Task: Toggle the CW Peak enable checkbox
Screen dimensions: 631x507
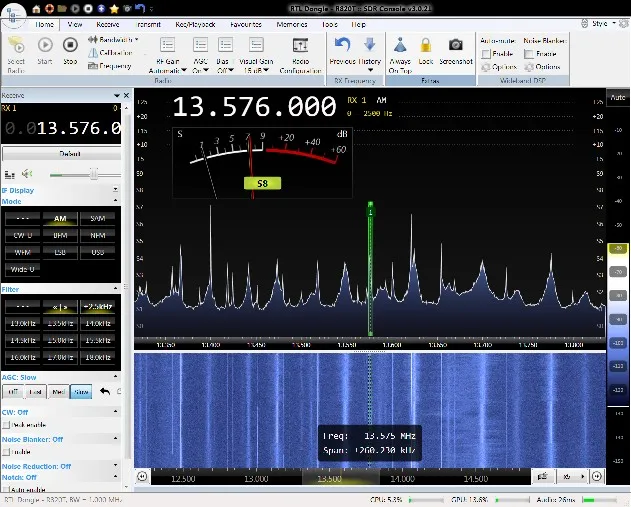Action: pos(6,424)
